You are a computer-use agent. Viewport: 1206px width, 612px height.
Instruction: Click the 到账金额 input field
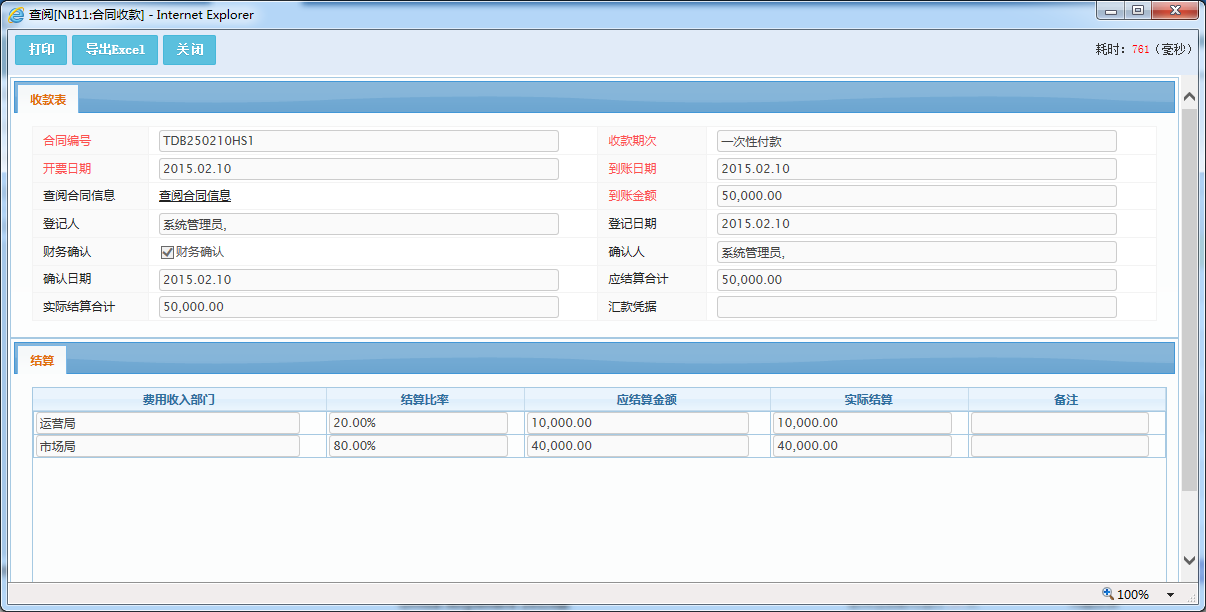pos(917,196)
